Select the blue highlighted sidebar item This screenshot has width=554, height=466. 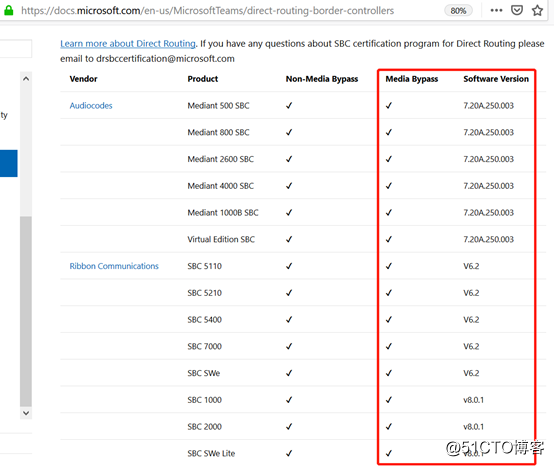[8, 163]
